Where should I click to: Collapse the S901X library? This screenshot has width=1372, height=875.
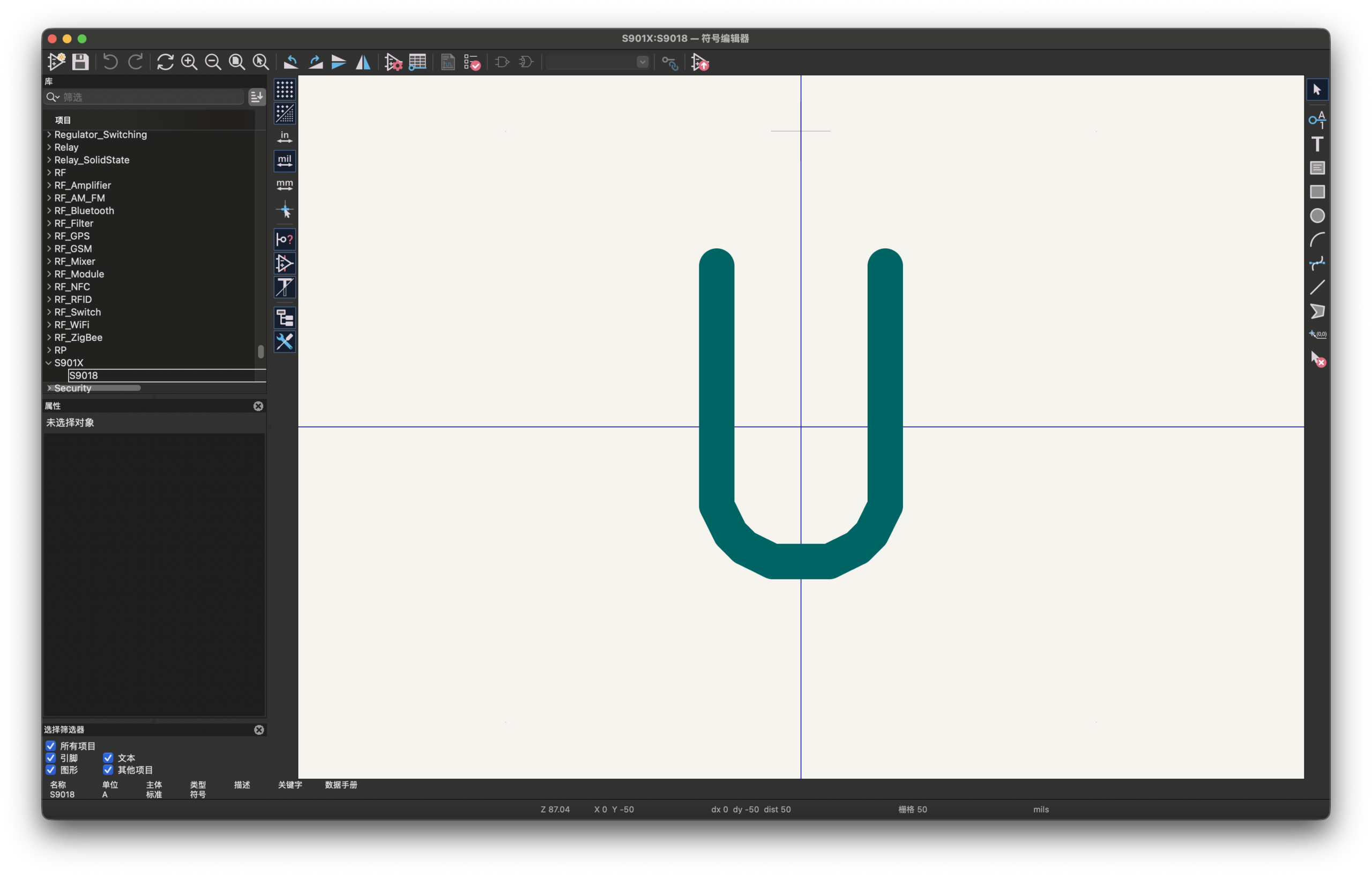49,362
